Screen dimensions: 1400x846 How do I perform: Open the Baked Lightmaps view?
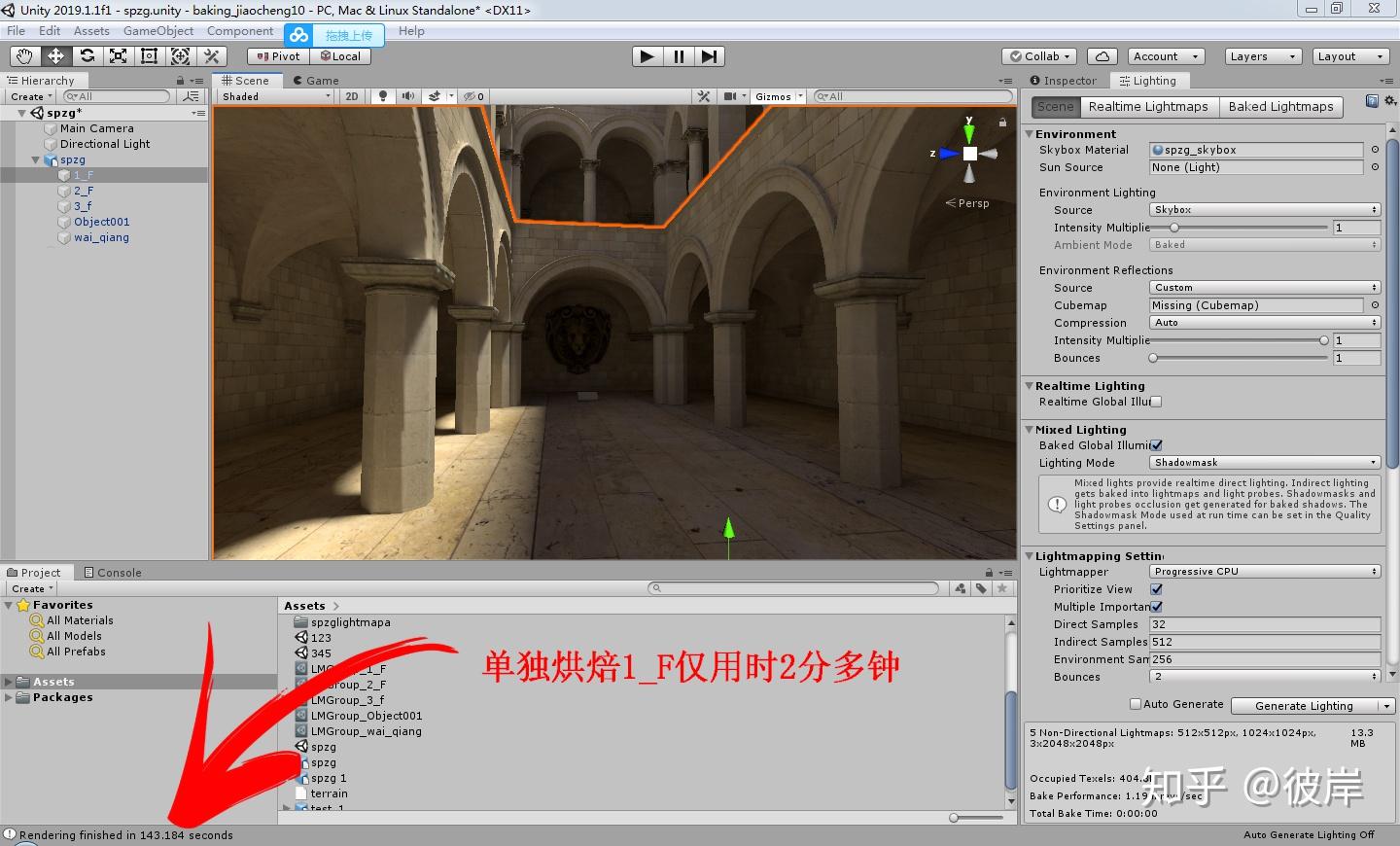click(1280, 107)
